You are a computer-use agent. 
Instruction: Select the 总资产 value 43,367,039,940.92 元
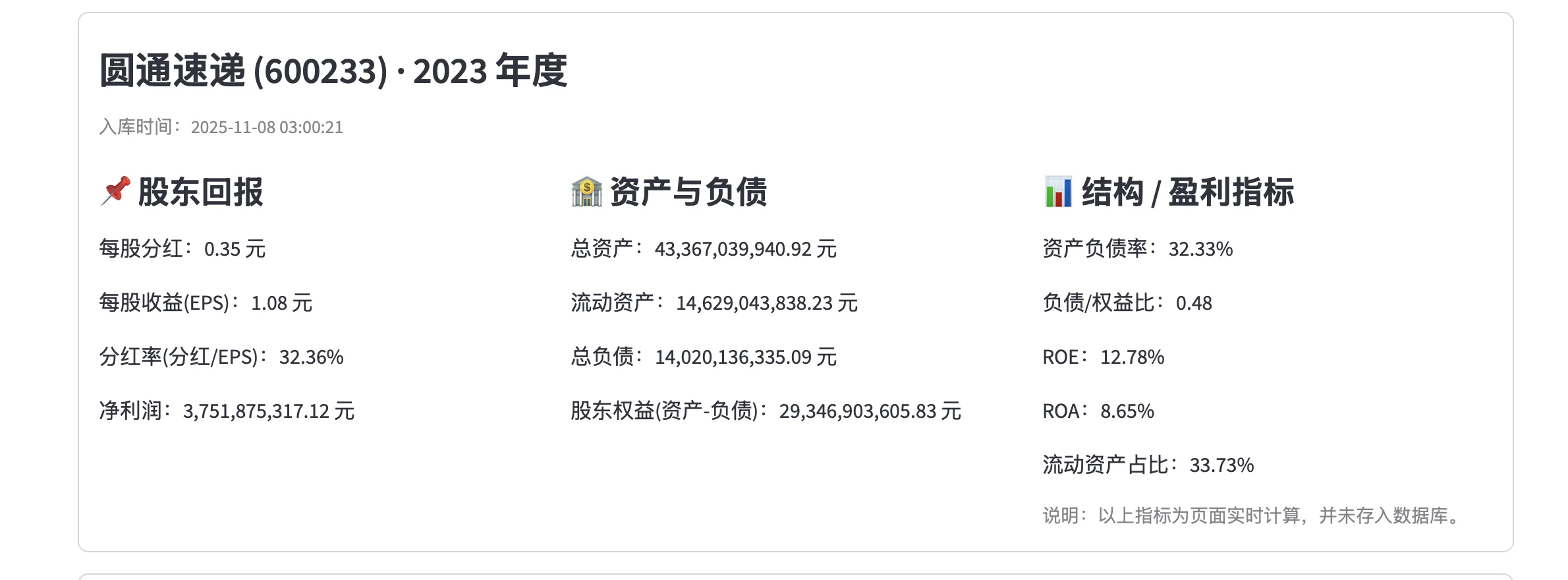click(x=746, y=249)
